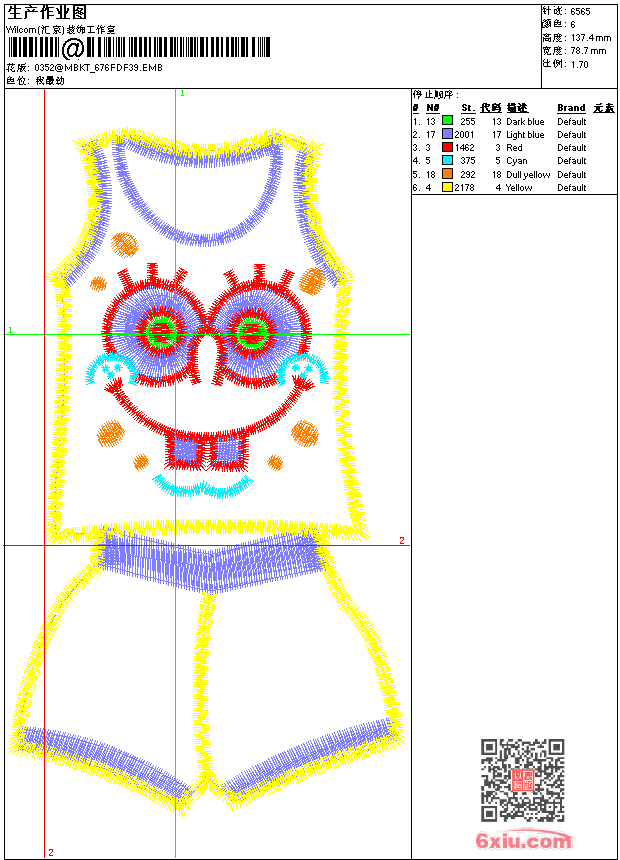620x860 pixels.
Task: Click the 'Yellow' description in row 6
Action: [x=518, y=188]
